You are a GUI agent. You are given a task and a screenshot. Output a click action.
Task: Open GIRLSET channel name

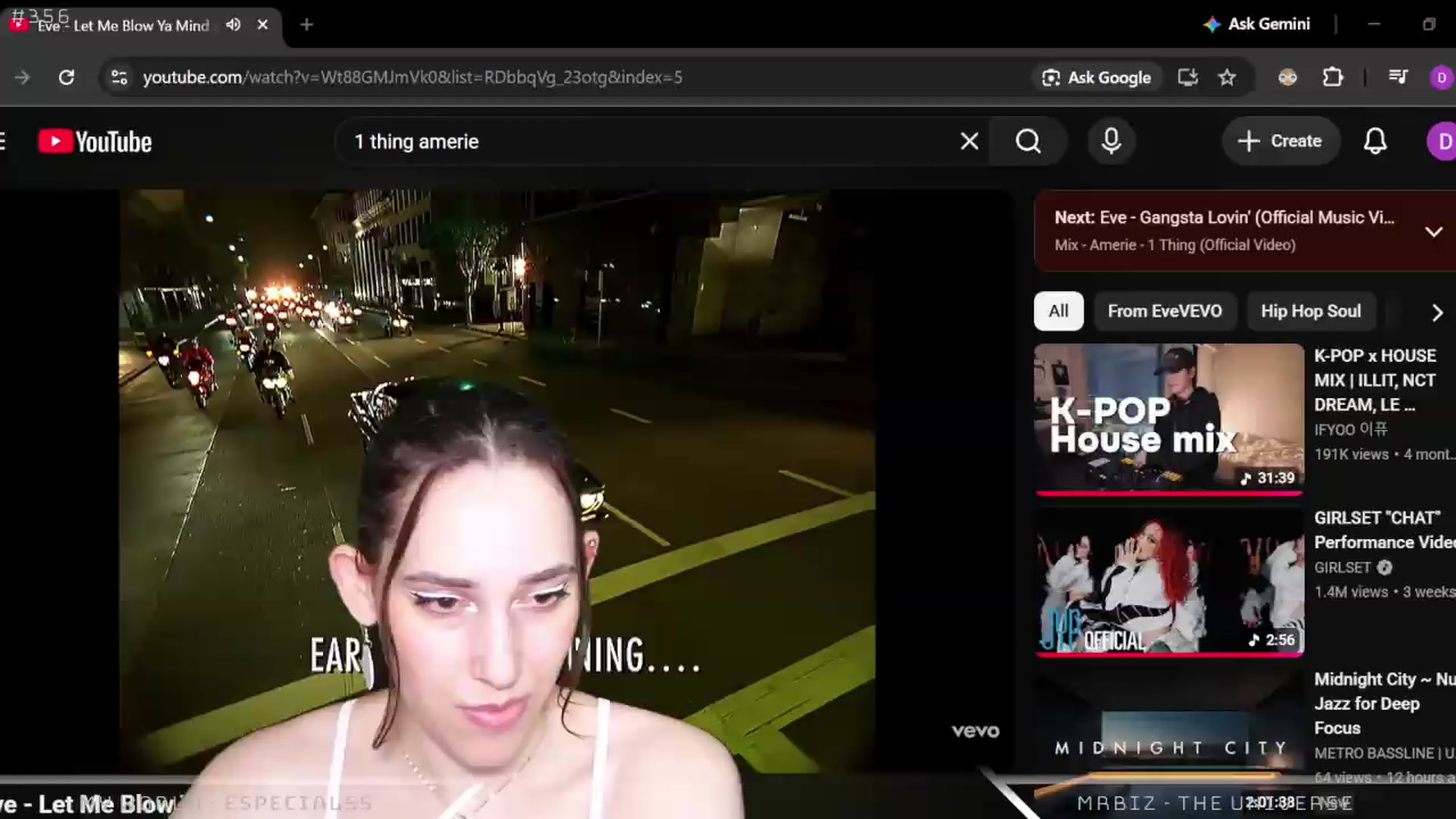coord(1342,568)
